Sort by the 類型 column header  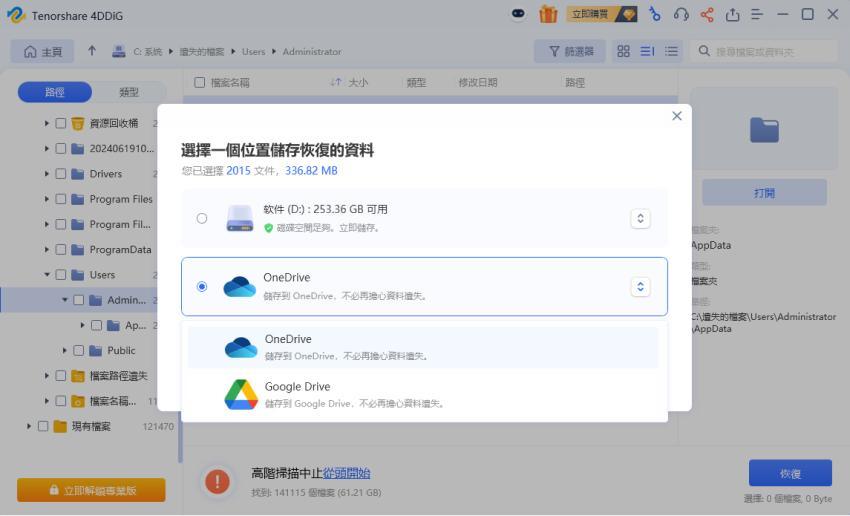(x=416, y=82)
